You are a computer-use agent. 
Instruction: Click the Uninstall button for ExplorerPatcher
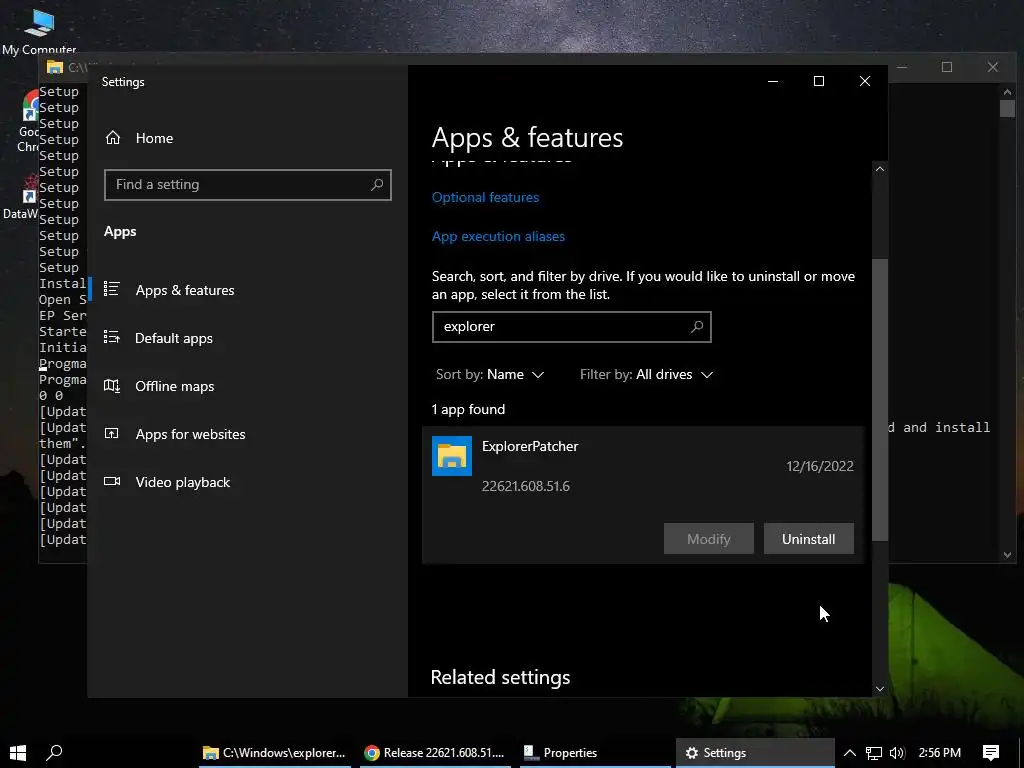pyautogui.click(x=808, y=539)
